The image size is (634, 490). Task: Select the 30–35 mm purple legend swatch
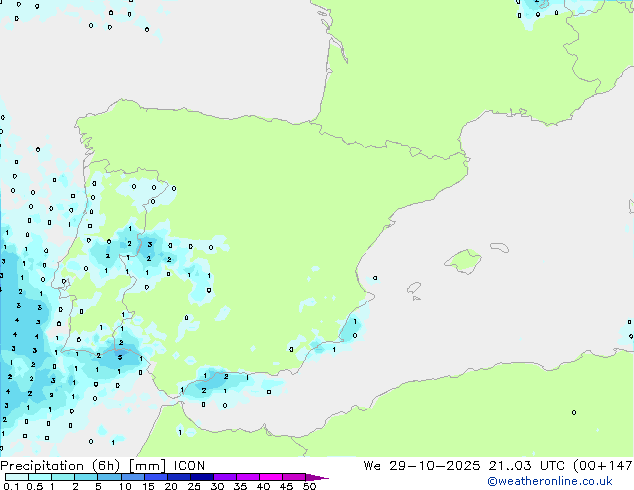[224, 477]
